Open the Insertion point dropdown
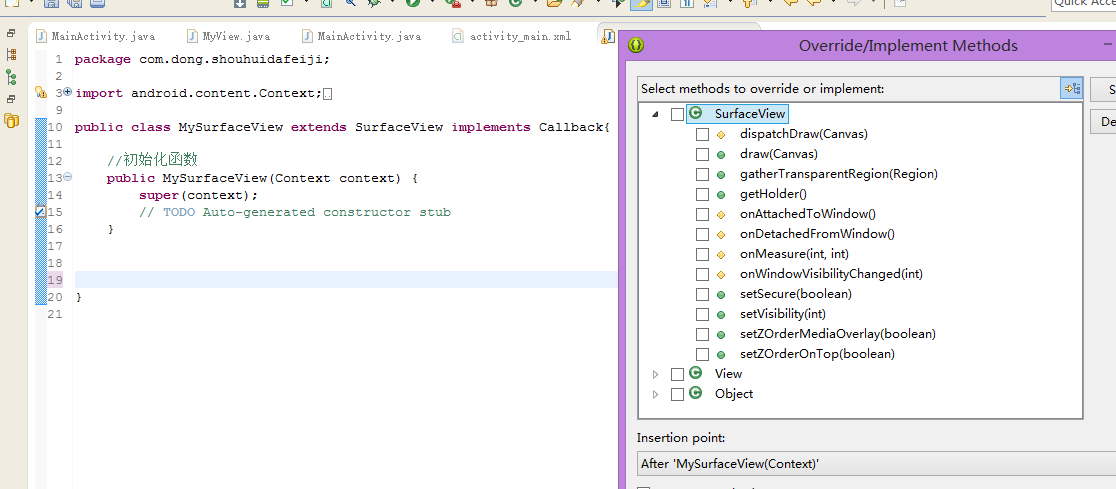The height and width of the screenshot is (489, 1116). pos(876,463)
